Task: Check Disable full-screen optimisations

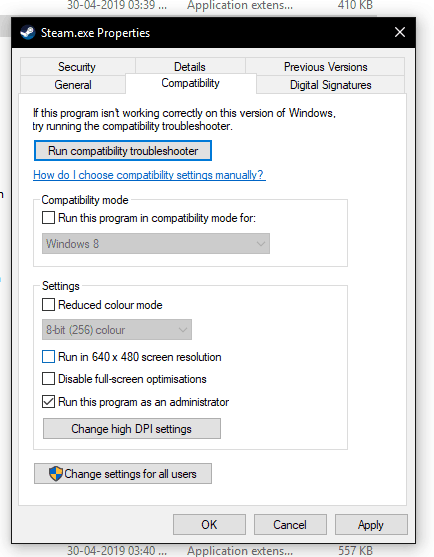Action: click(48, 379)
